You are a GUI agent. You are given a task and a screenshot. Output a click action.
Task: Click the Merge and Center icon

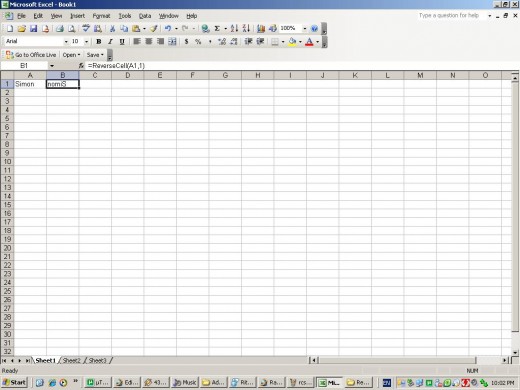pos(172,42)
